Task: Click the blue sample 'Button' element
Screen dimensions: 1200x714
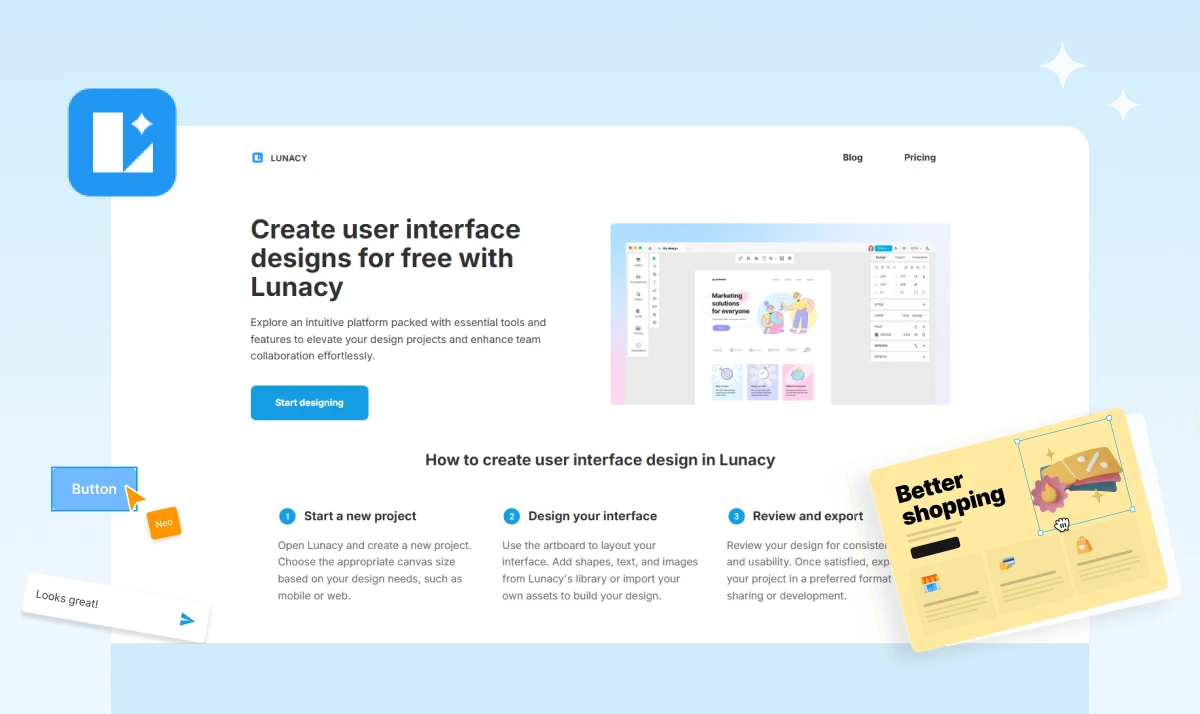Action: coord(94,489)
